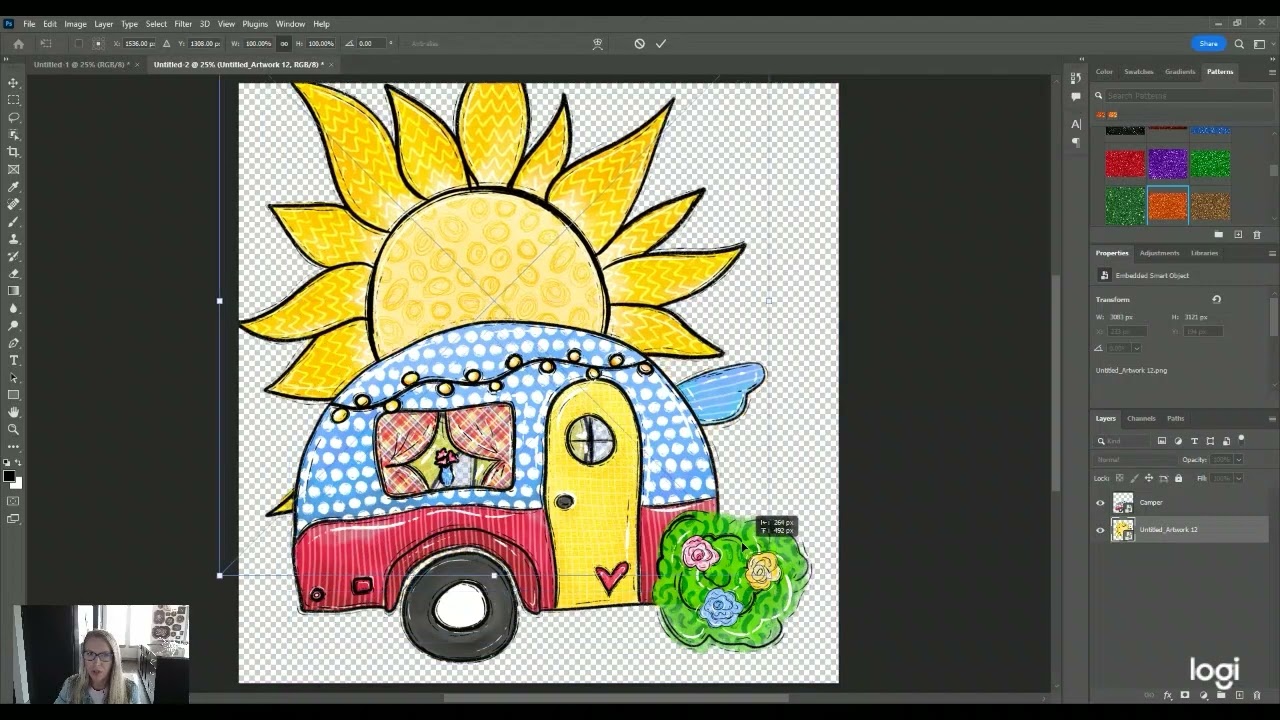Click the warp mode switch icon

598,44
